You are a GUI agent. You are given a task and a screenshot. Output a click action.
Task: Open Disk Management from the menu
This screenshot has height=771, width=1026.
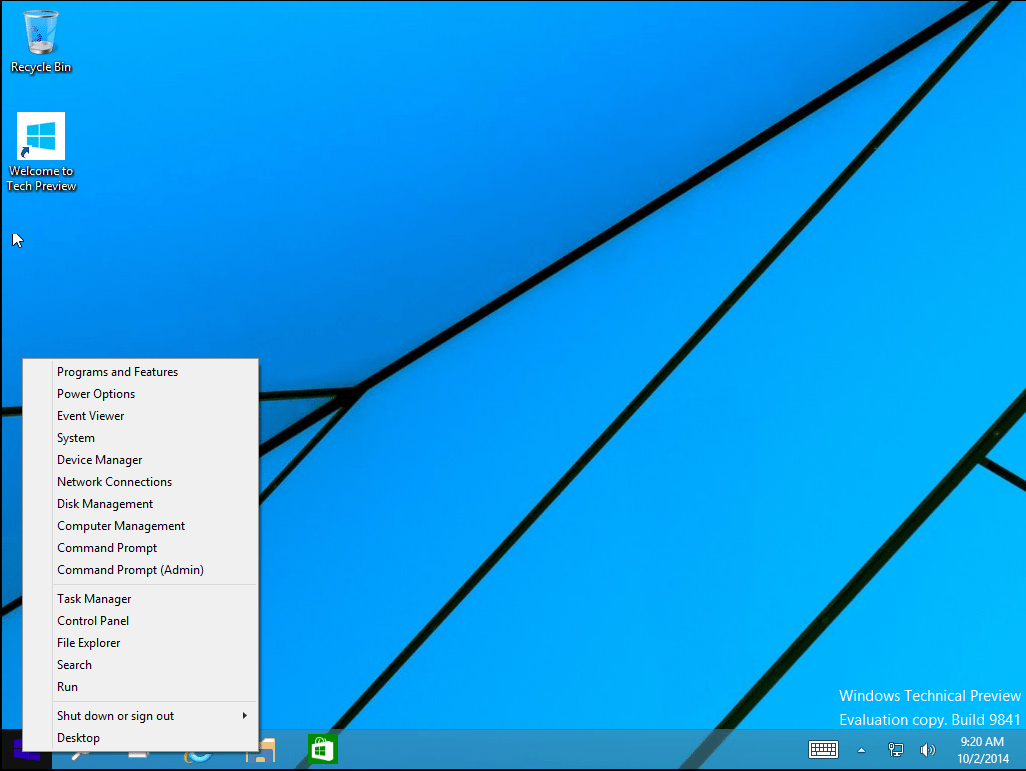point(105,504)
